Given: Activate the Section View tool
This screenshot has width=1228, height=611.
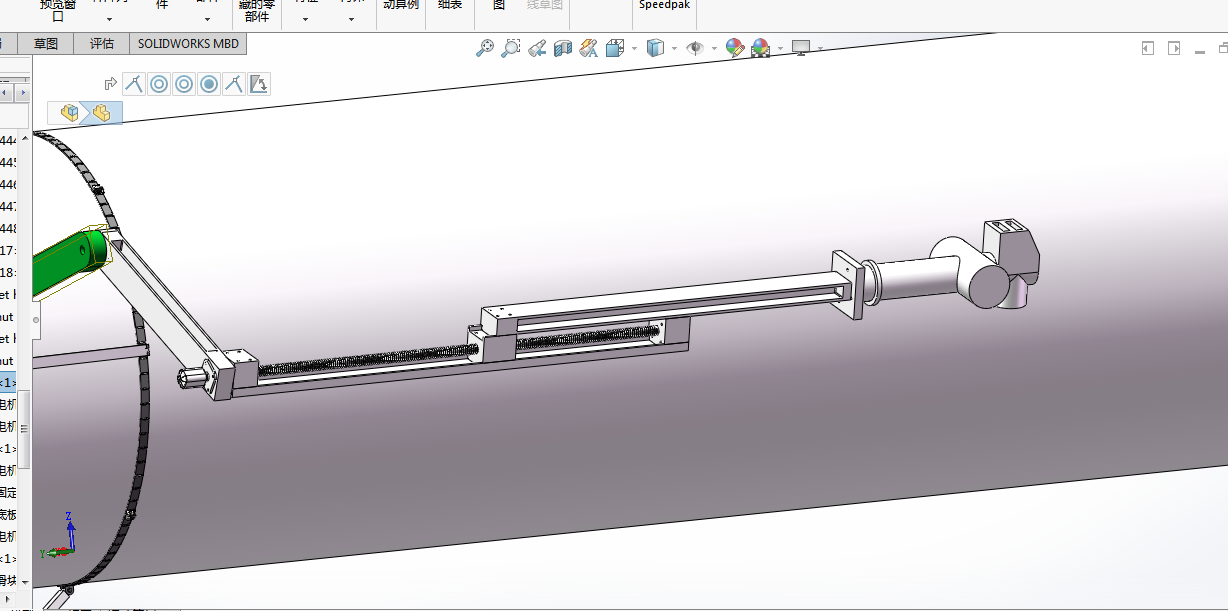Looking at the screenshot, I should (562, 48).
